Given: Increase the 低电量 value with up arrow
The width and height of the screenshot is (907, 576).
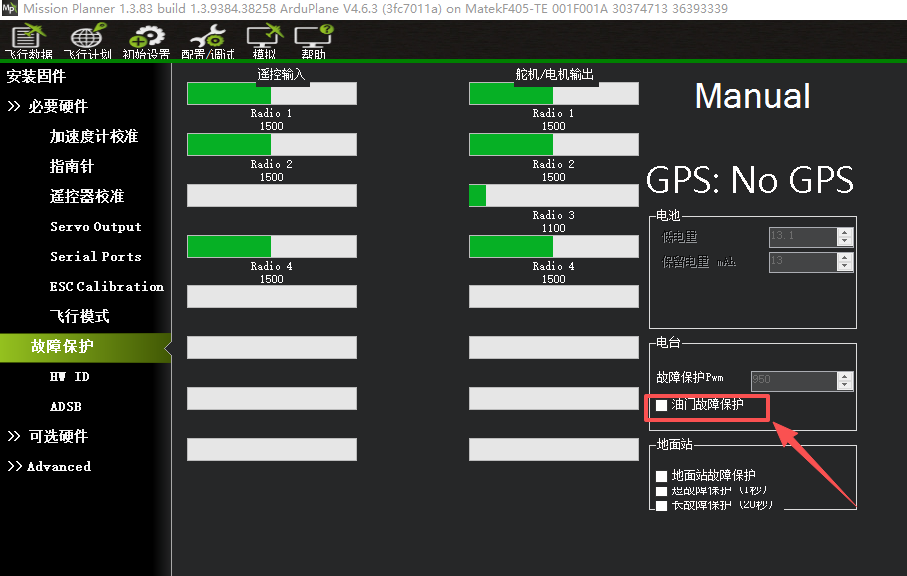Looking at the screenshot, I should [x=845, y=232].
